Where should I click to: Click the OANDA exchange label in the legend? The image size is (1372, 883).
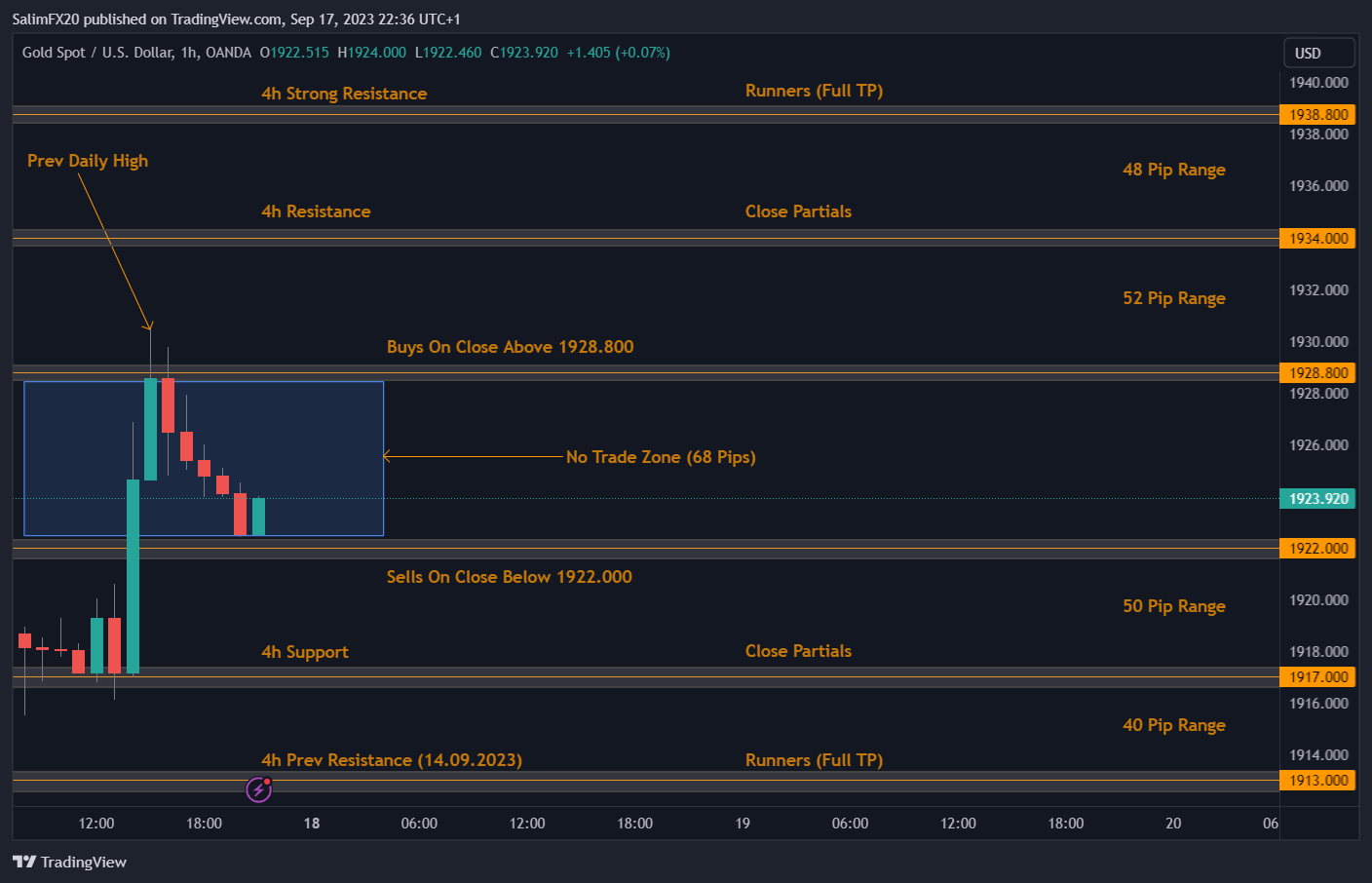[x=228, y=52]
